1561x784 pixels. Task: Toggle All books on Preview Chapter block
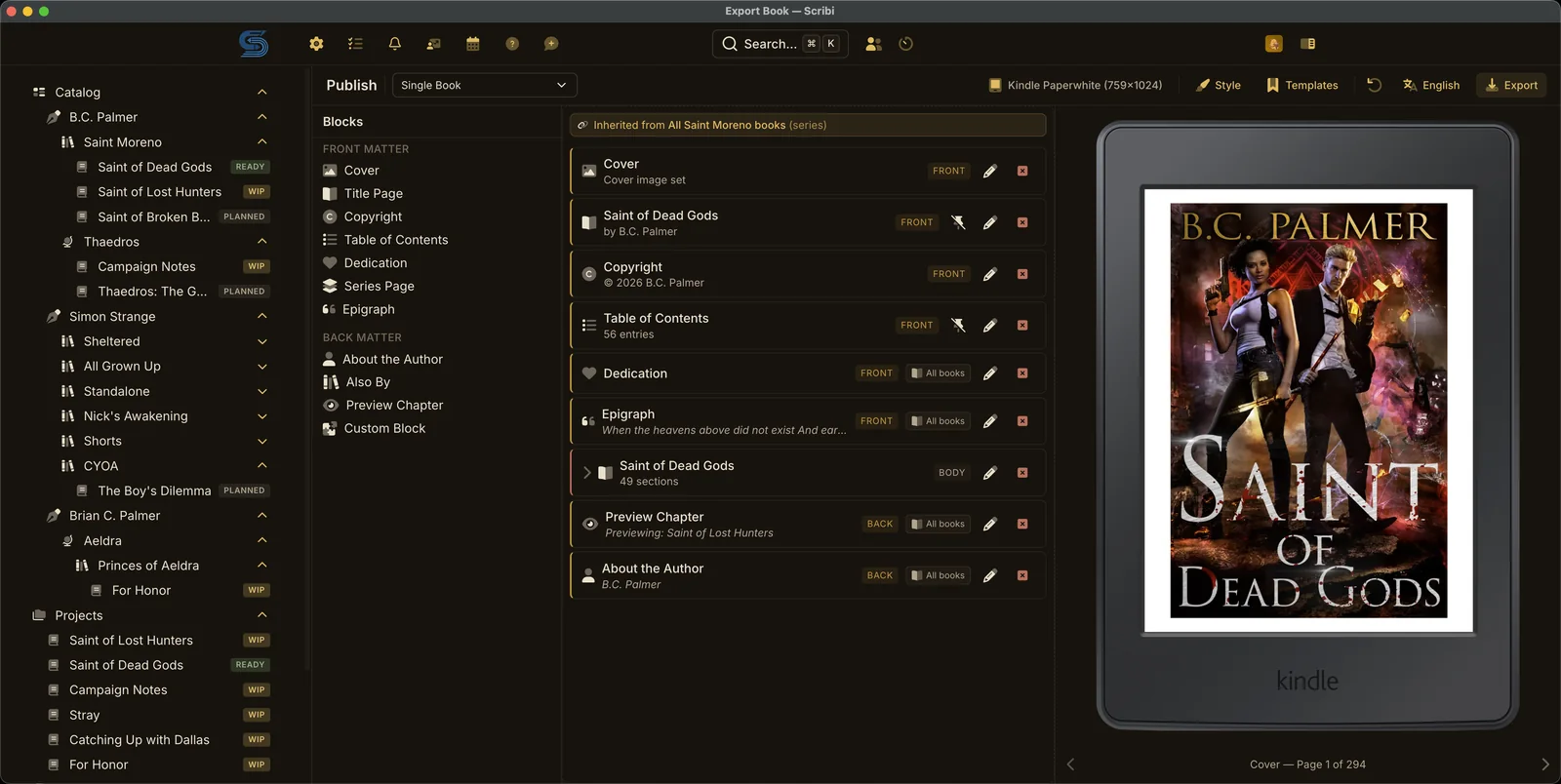click(938, 524)
